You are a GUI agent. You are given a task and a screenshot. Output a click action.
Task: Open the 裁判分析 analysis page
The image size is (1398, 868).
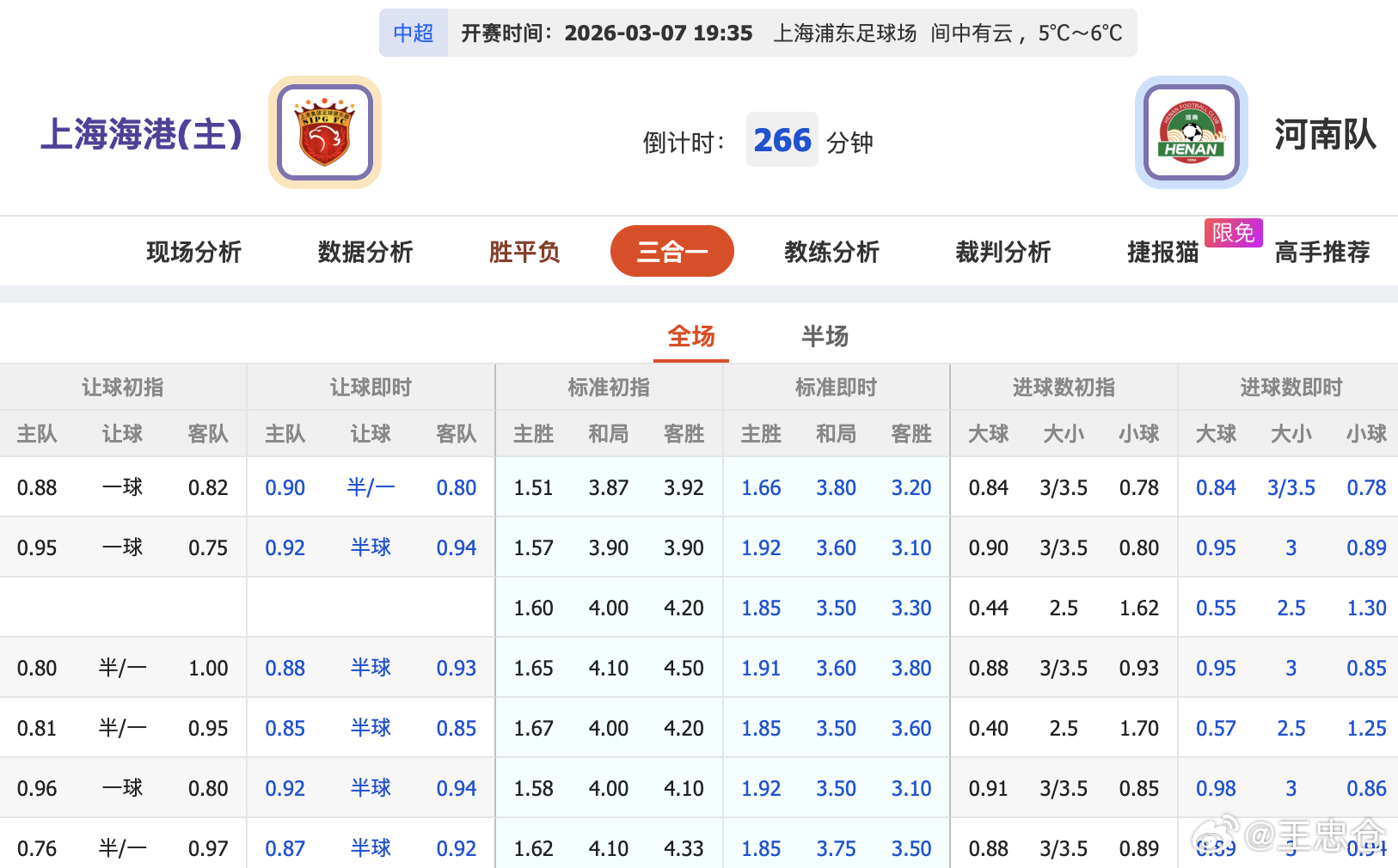coord(1003,252)
